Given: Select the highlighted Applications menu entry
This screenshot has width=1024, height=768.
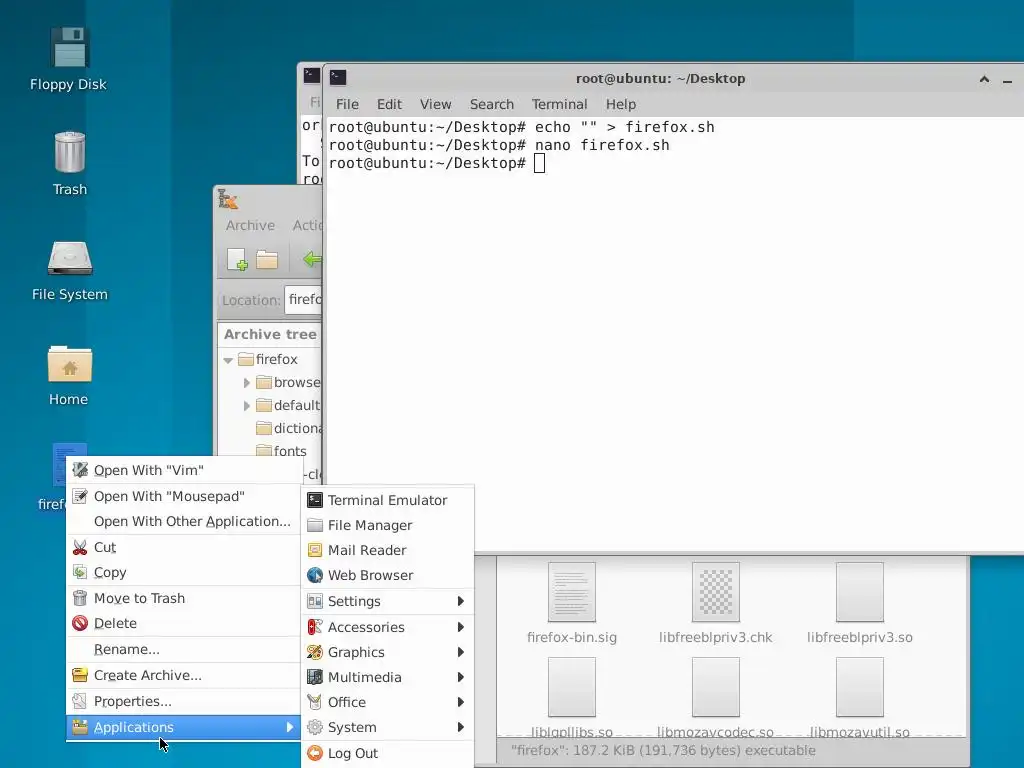Looking at the screenshot, I should (x=183, y=727).
